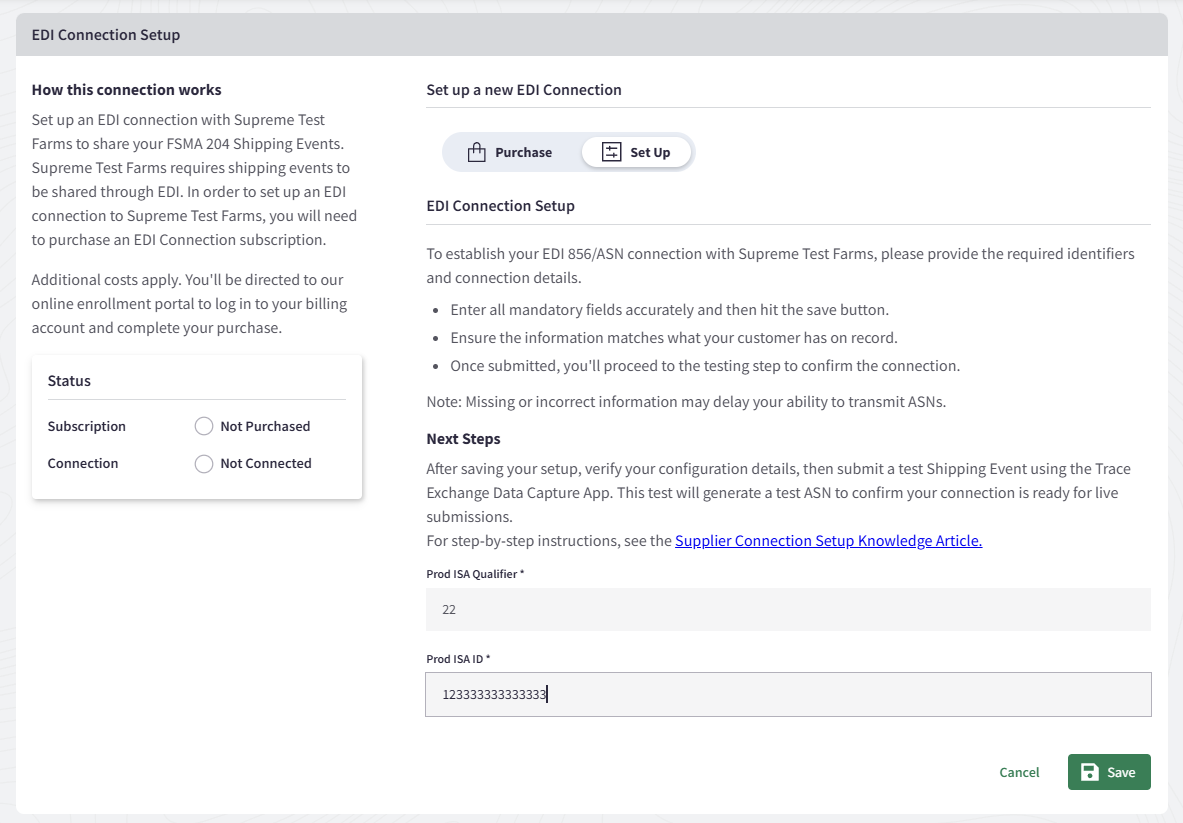
Task: Click the Next Steps heading
Action: (463, 439)
